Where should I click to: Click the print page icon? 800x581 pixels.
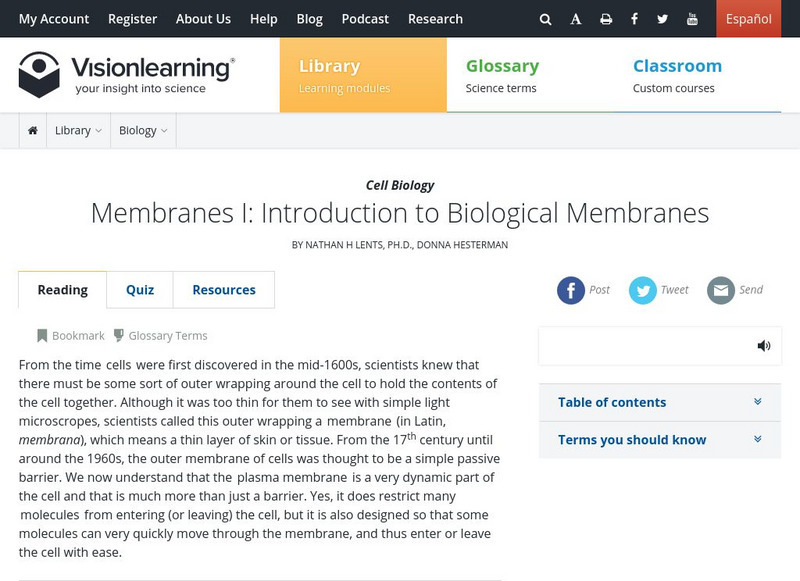tap(606, 19)
